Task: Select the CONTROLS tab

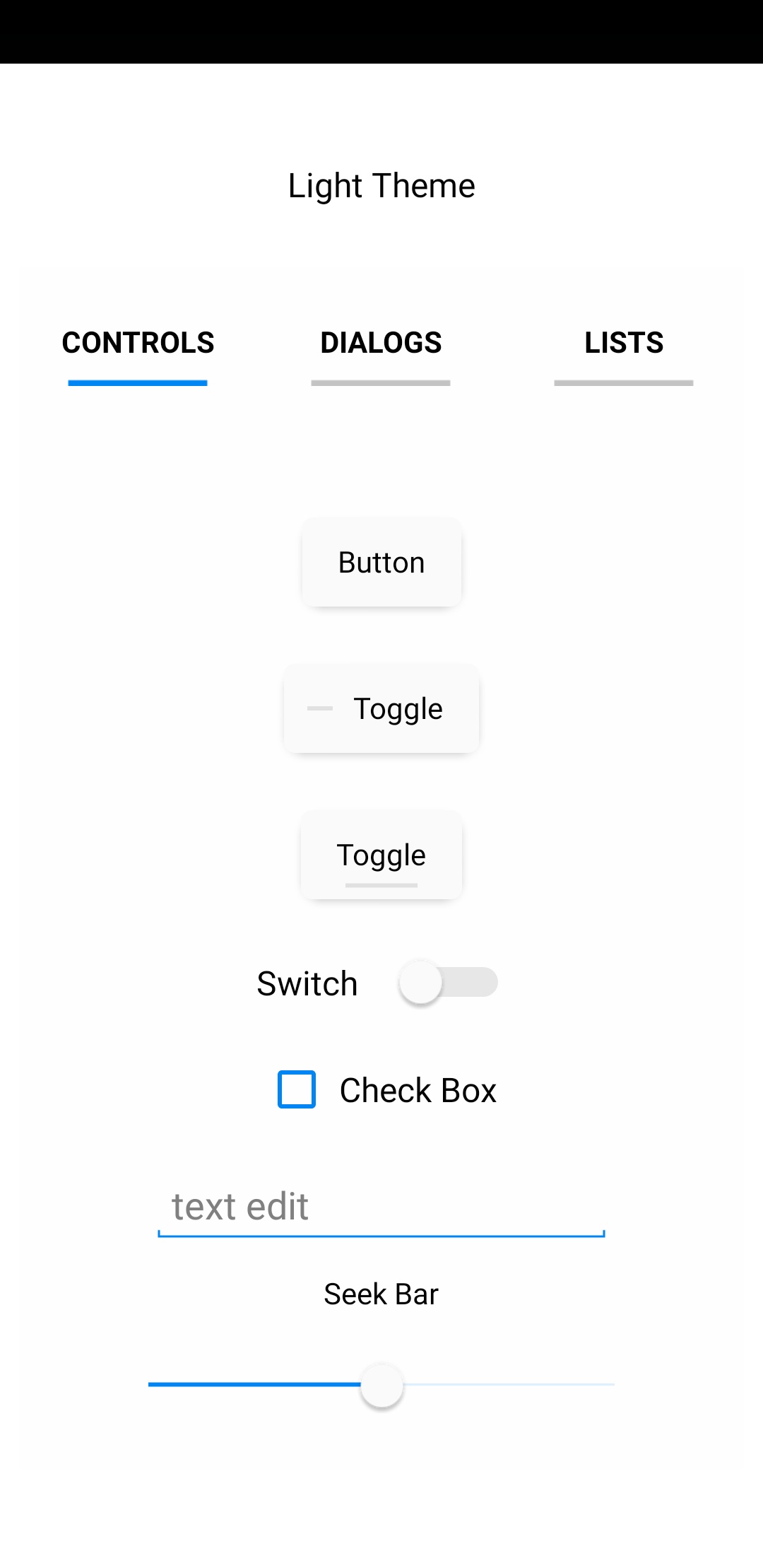Action: click(138, 344)
